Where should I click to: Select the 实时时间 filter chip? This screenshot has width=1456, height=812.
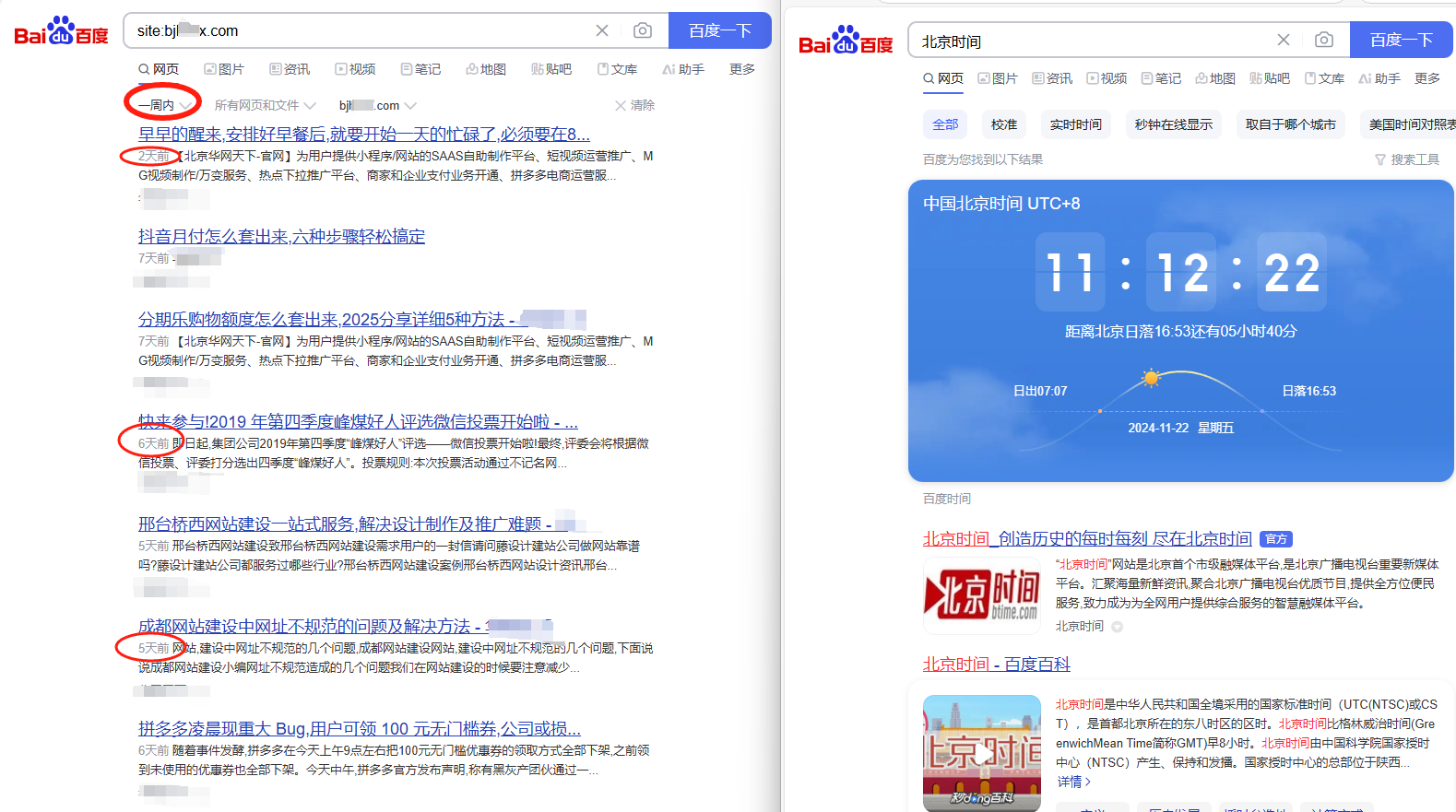(1076, 124)
